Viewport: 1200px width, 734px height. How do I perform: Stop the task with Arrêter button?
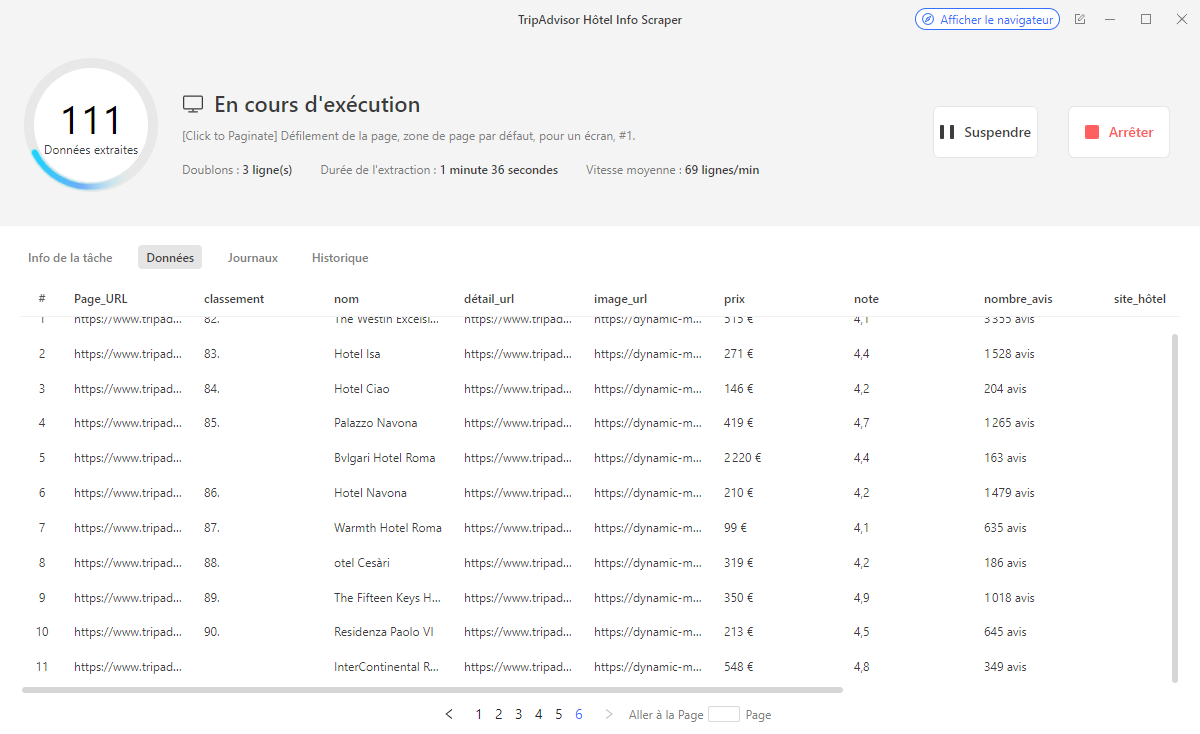pos(1119,132)
